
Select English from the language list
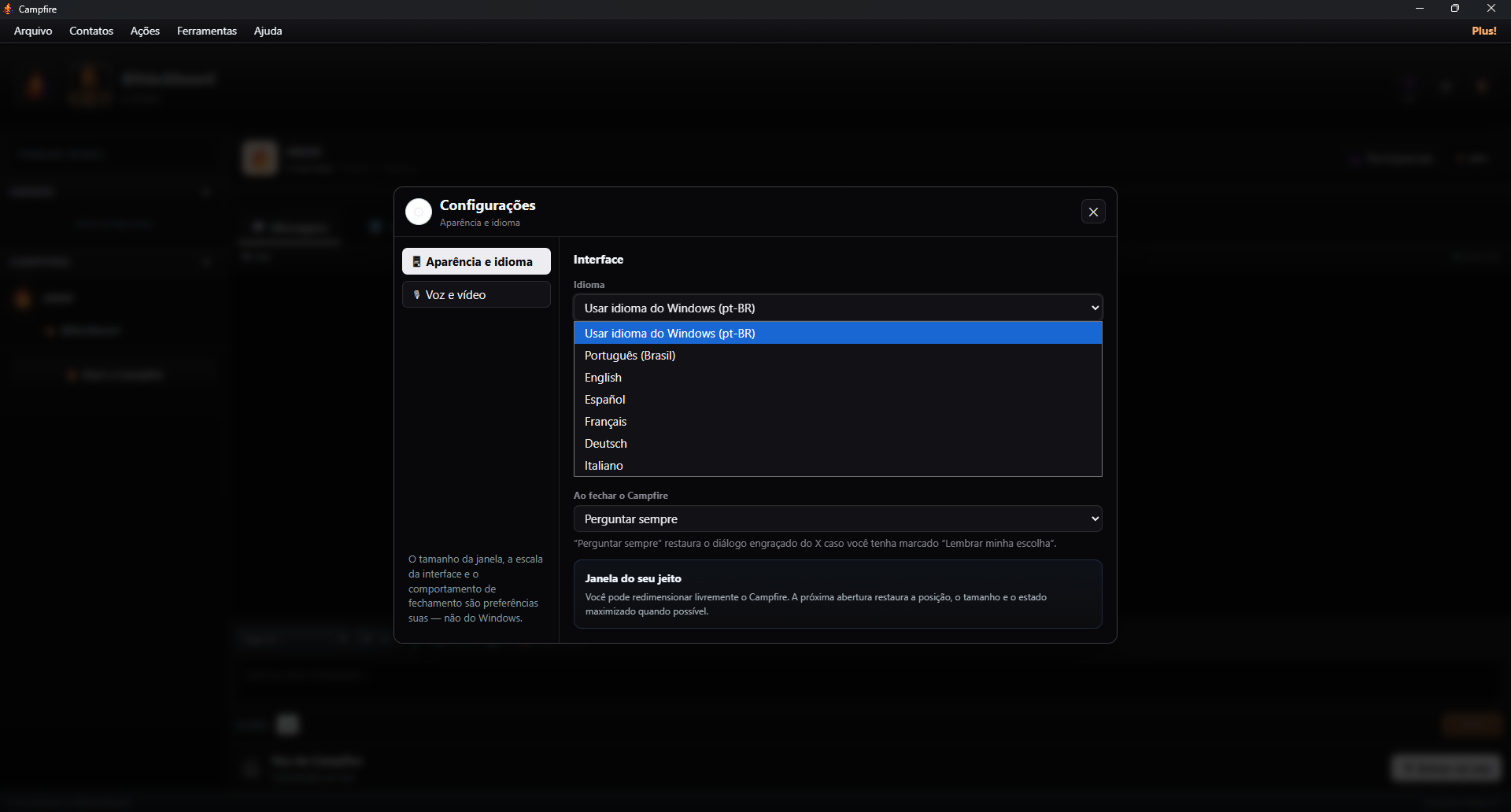(838, 377)
